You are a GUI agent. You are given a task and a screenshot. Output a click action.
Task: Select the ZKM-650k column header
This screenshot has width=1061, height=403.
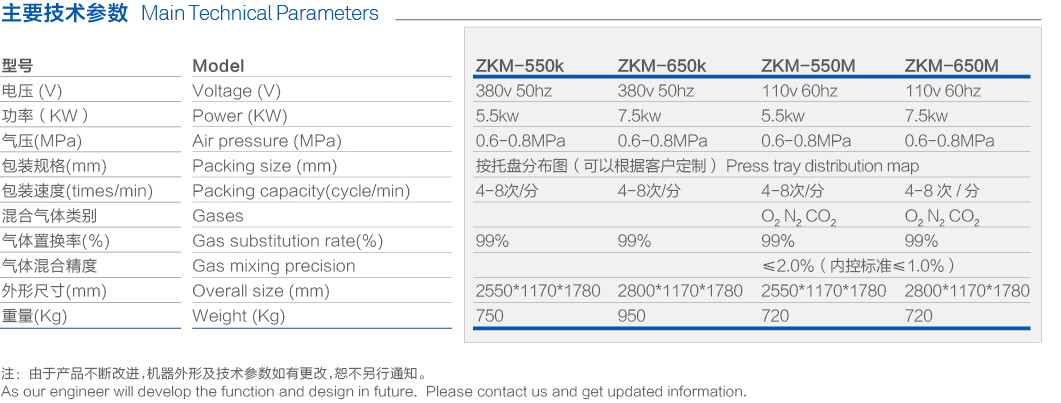[662, 66]
